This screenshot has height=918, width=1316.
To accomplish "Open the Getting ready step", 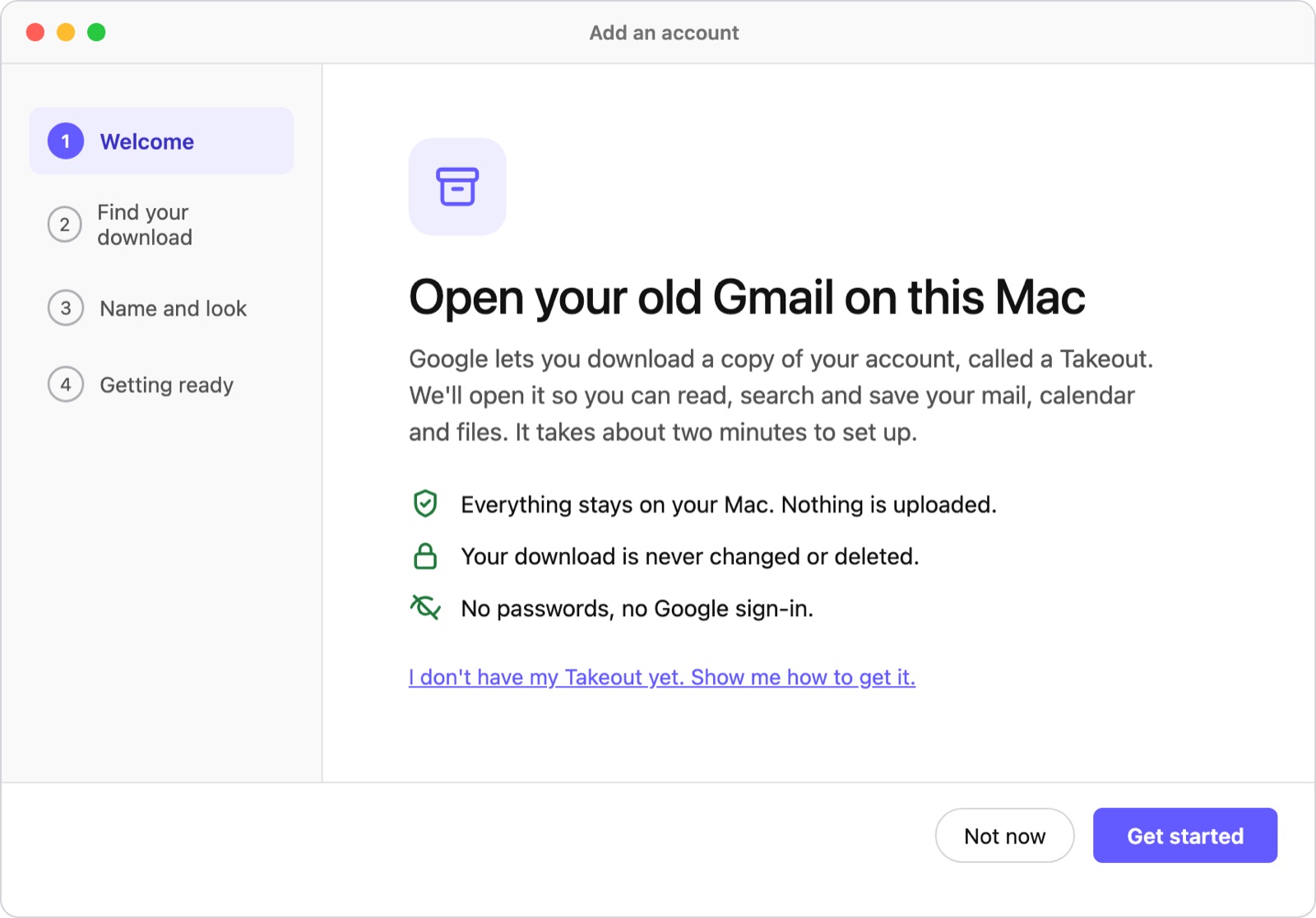I will (161, 385).
